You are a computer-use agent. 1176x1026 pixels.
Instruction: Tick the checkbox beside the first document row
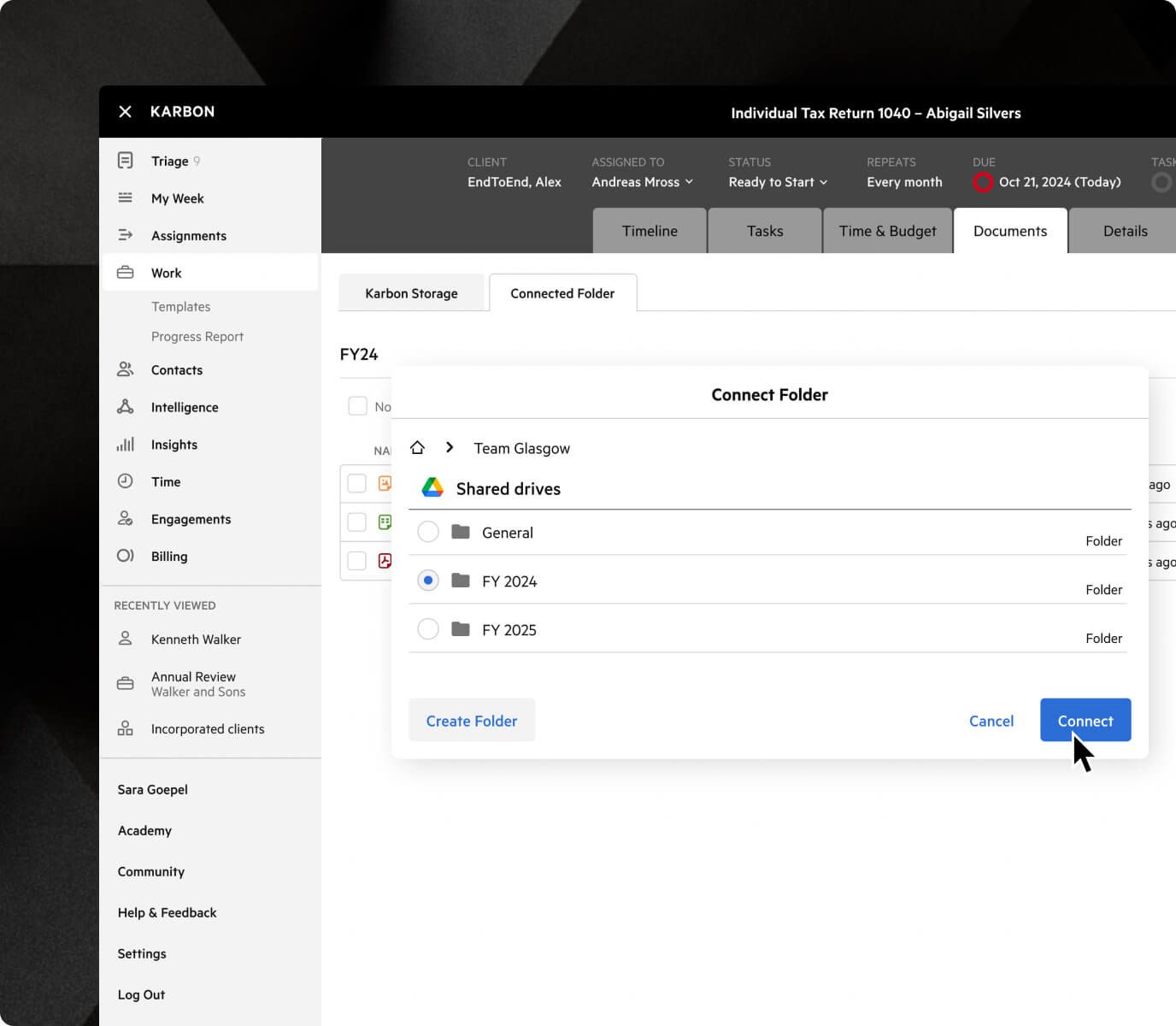(x=357, y=482)
